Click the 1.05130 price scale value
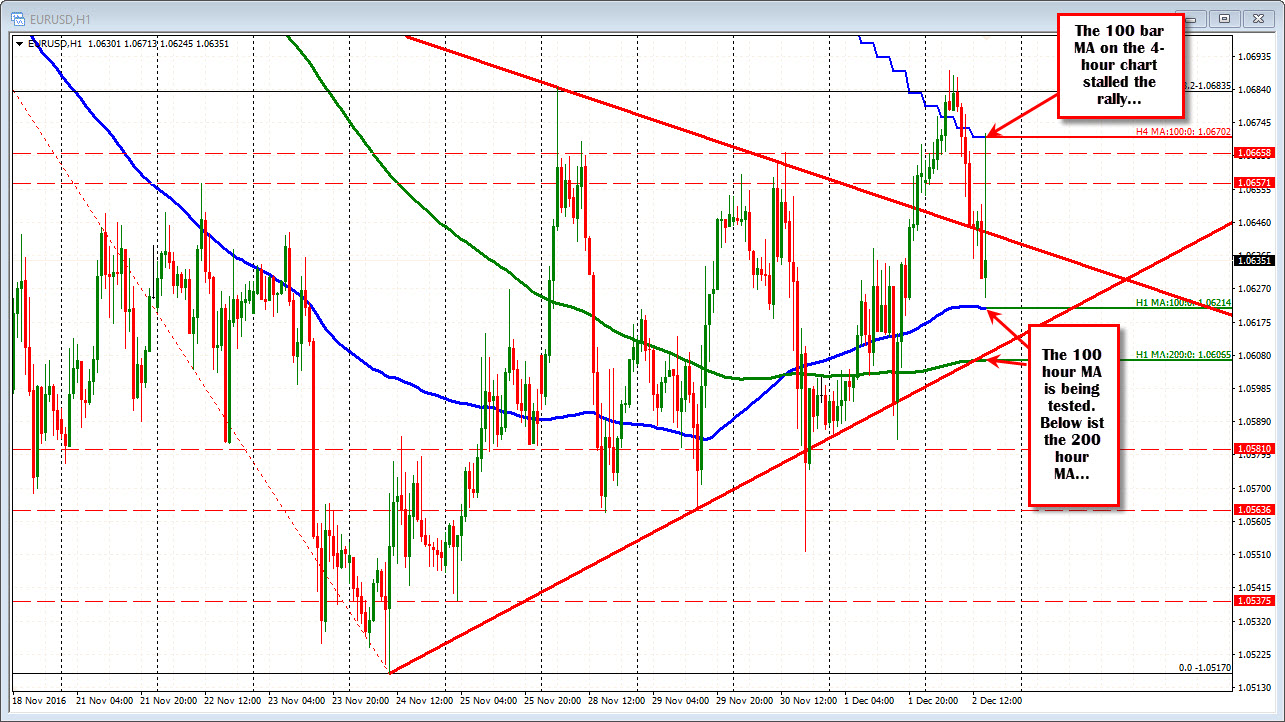1285x722 pixels. [1254, 687]
